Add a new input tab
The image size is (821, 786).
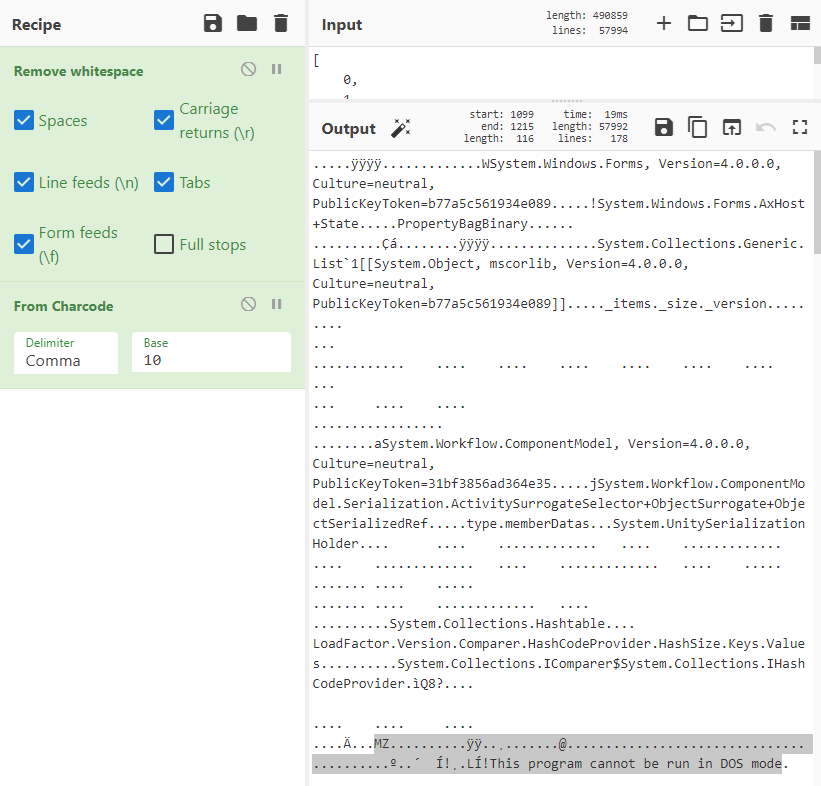point(664,24)
